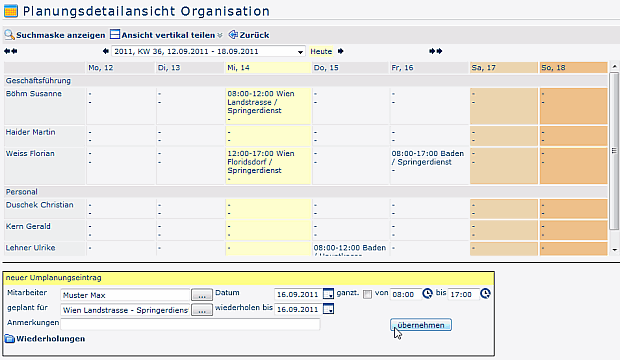
Task: Click employee name Böhm Susanne
Action: click(x=34, y=94)
